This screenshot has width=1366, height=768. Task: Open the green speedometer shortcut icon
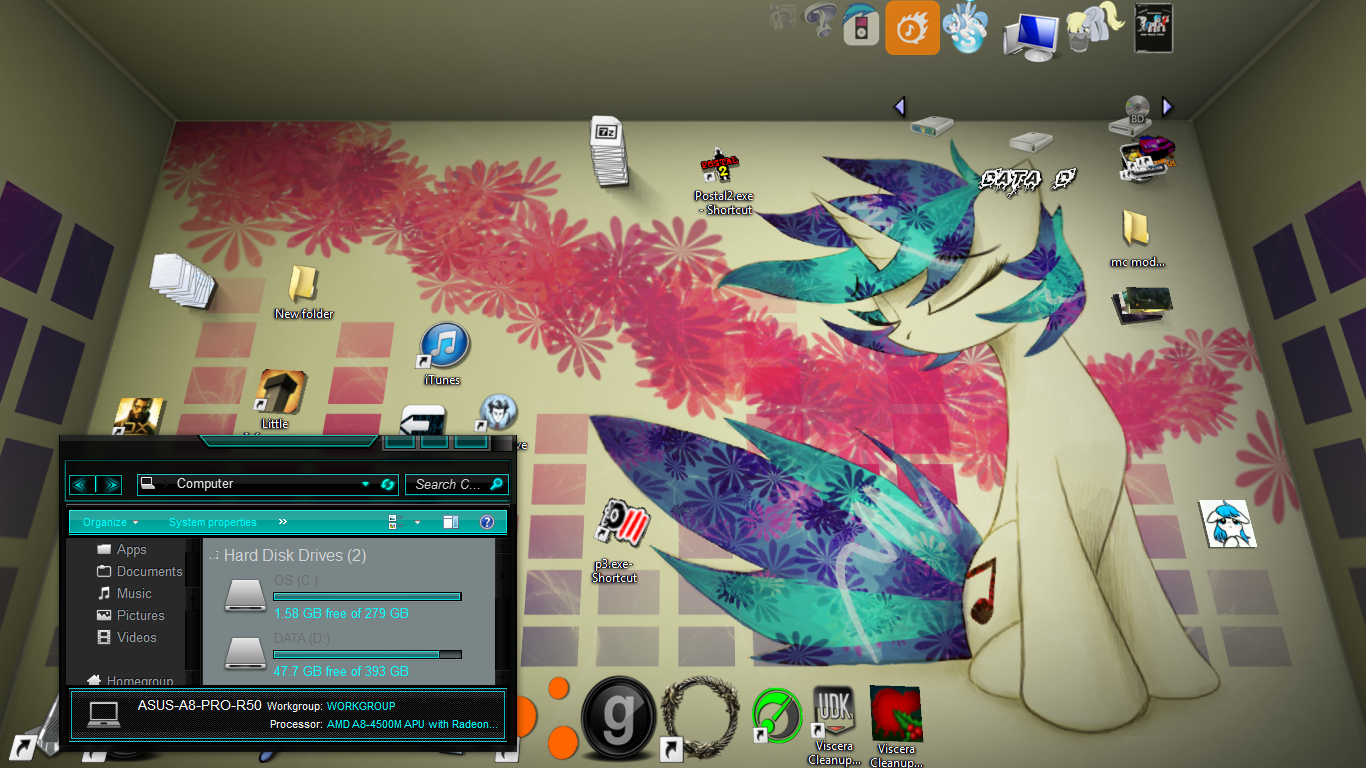[777, 716]
